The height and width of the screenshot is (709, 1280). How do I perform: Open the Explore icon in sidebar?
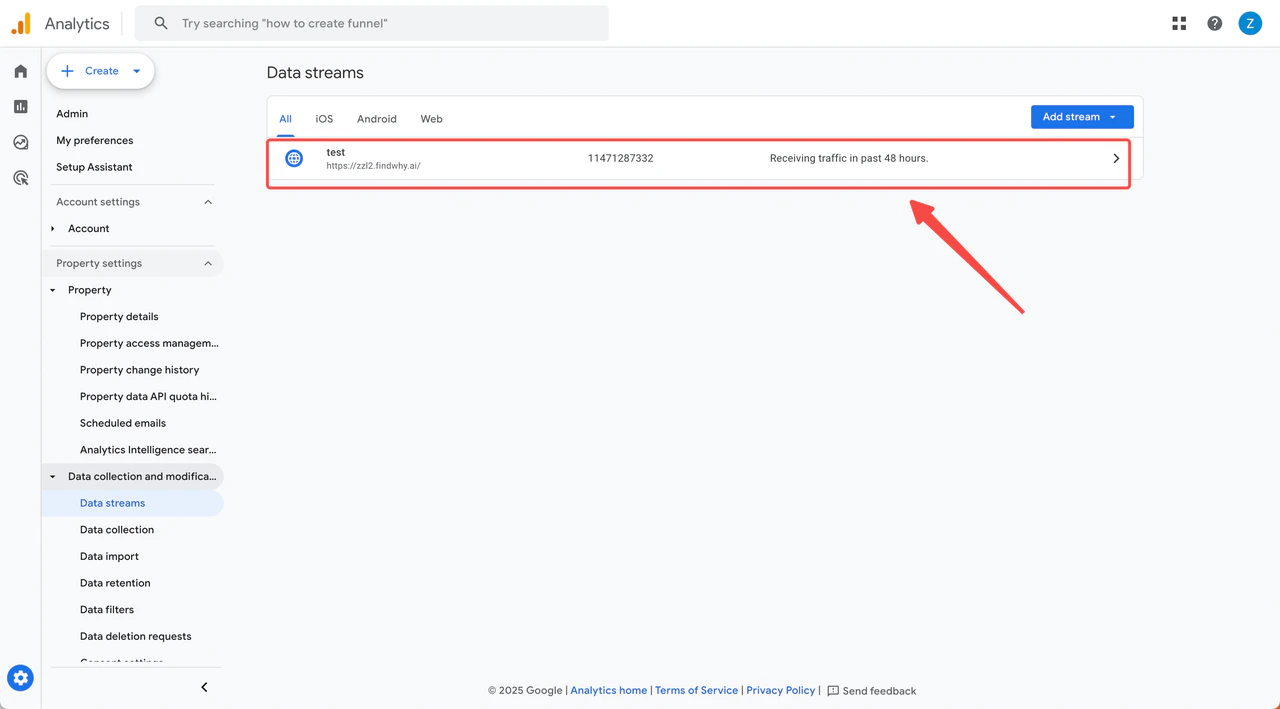coord(20,143)
